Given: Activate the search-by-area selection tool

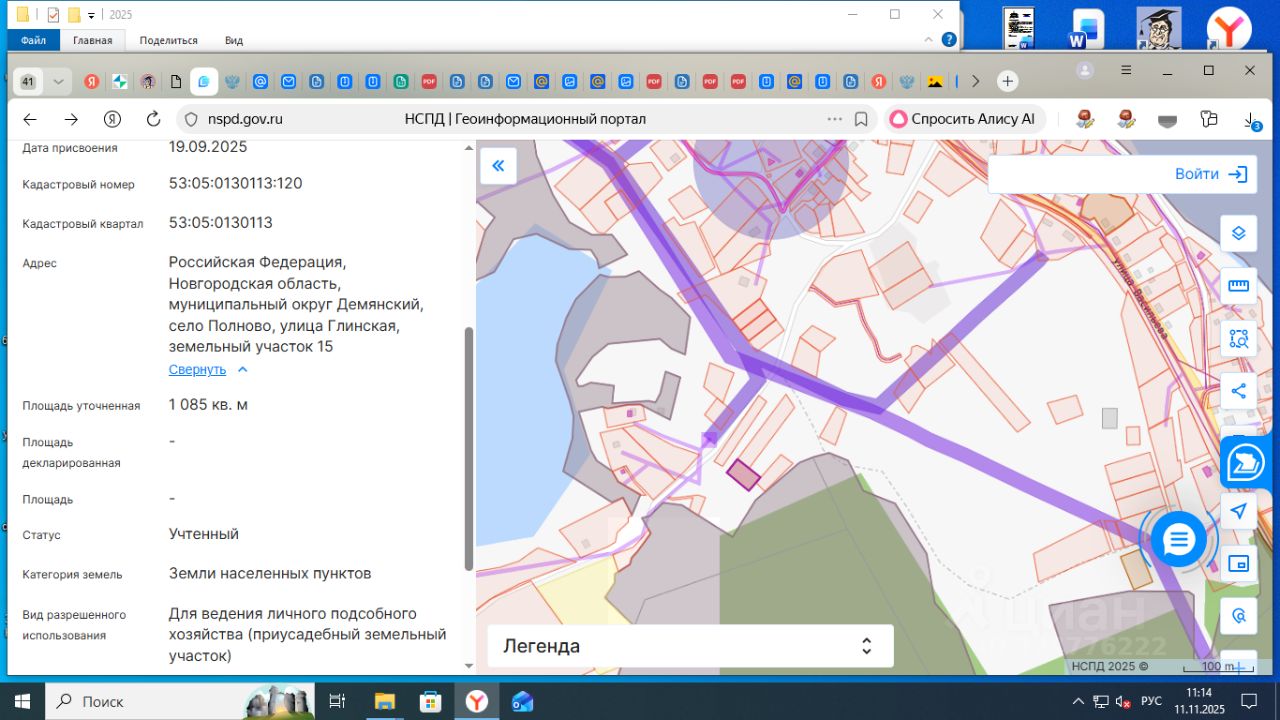Looking at the screenshot, I should [x=1238, y=338].
